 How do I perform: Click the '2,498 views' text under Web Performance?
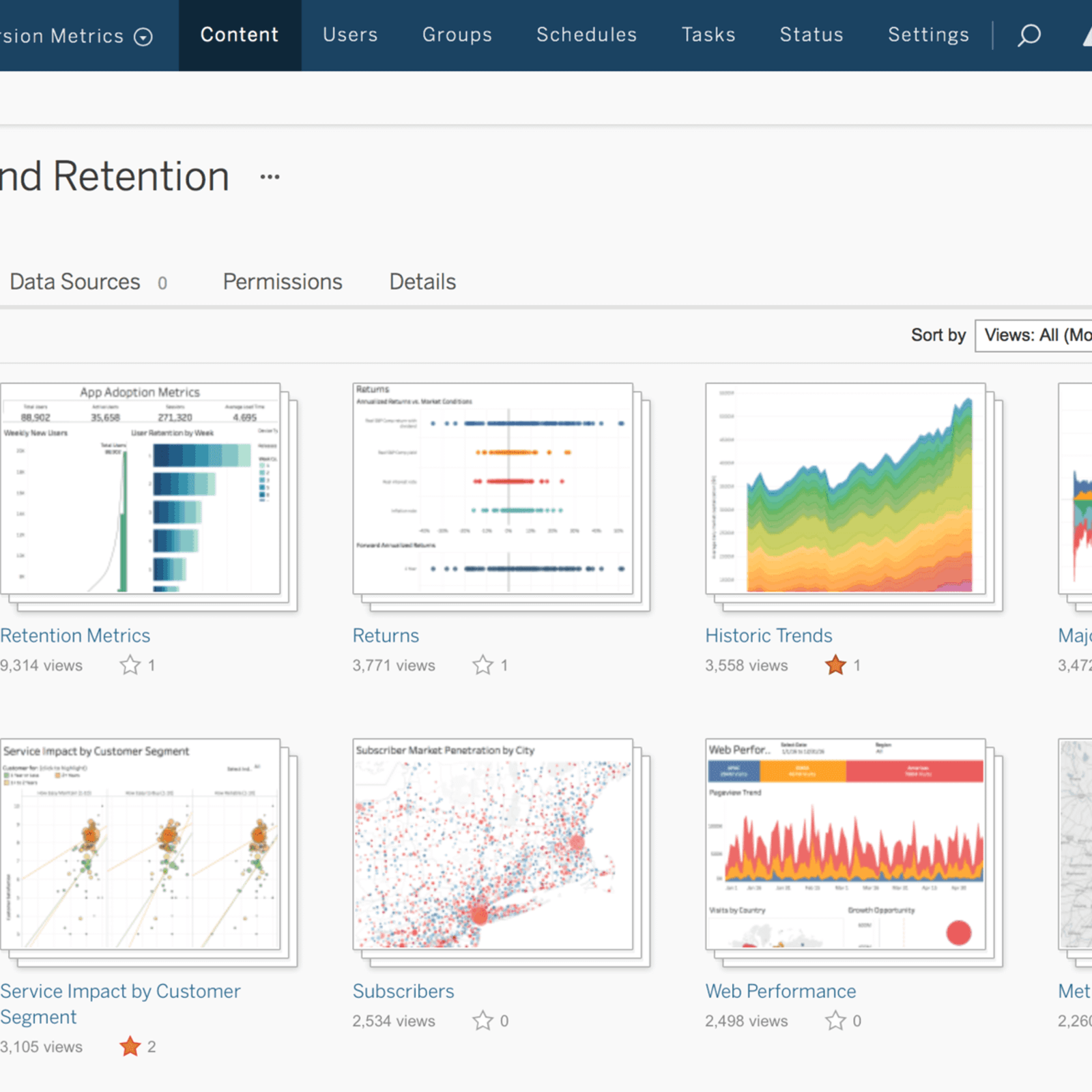tap(747, 1021)
